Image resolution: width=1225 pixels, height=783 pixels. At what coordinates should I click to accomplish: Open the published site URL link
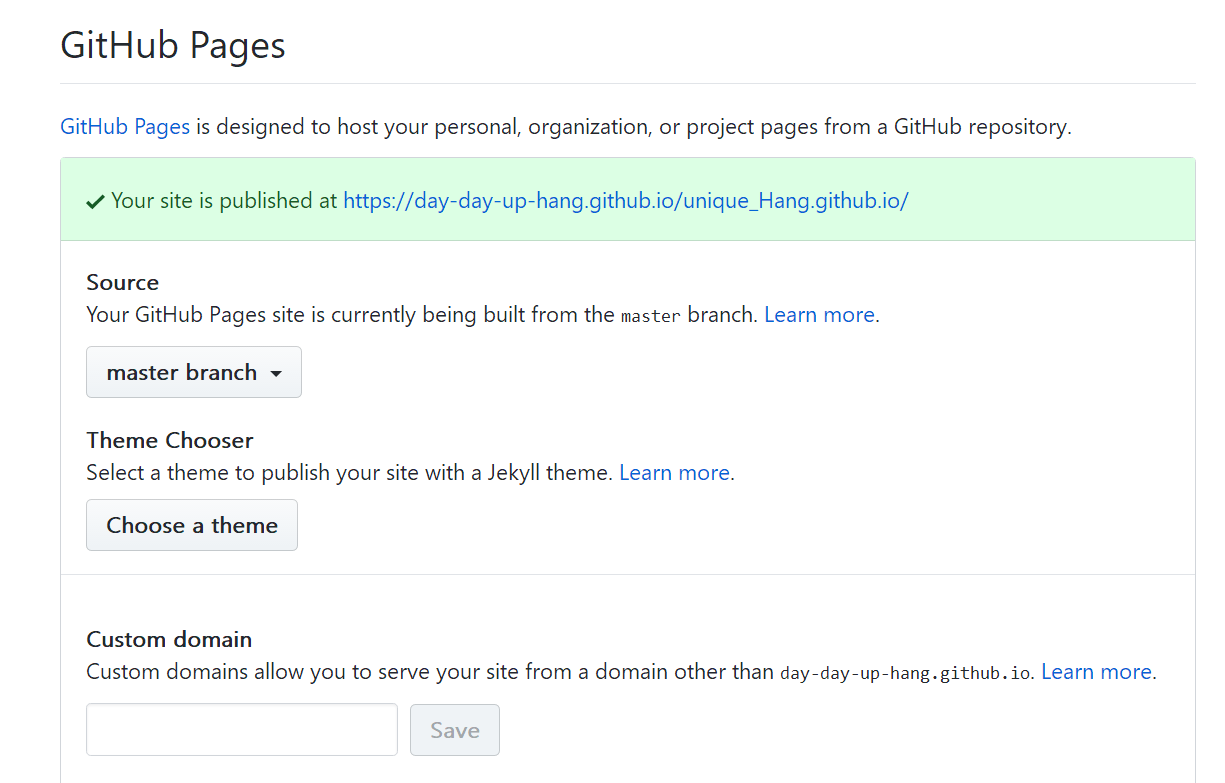625,201
